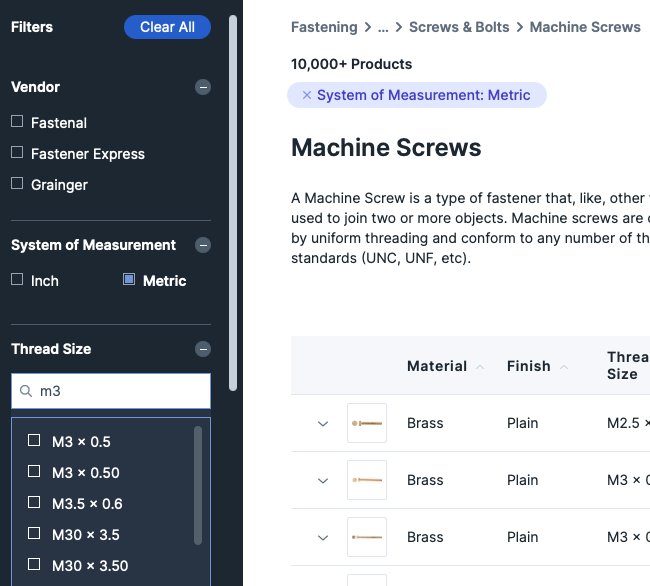Remove the System of Measurement: Metric chip
Screen dimensions: 650x586
click(307, 95)
